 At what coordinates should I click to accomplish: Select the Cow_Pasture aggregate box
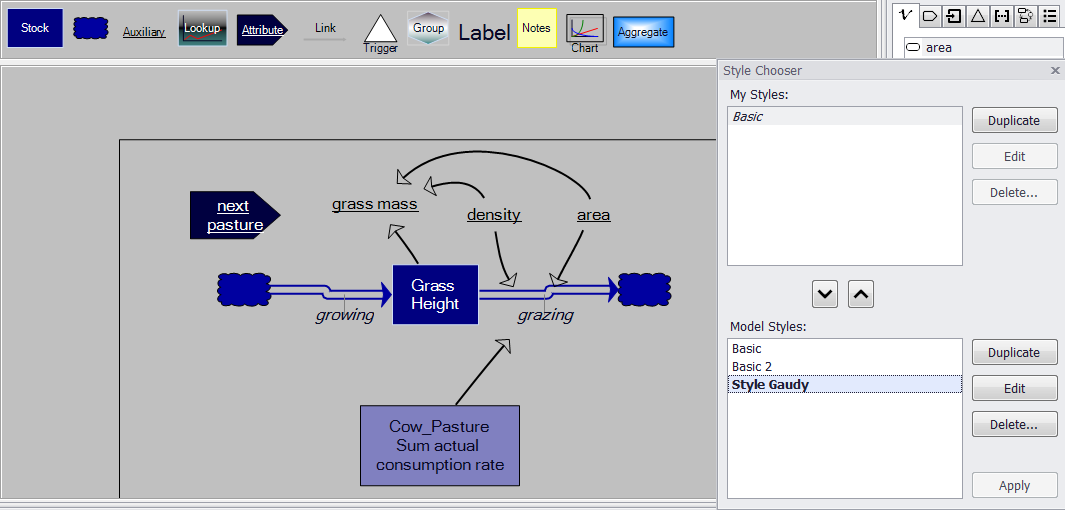(439, 445)
